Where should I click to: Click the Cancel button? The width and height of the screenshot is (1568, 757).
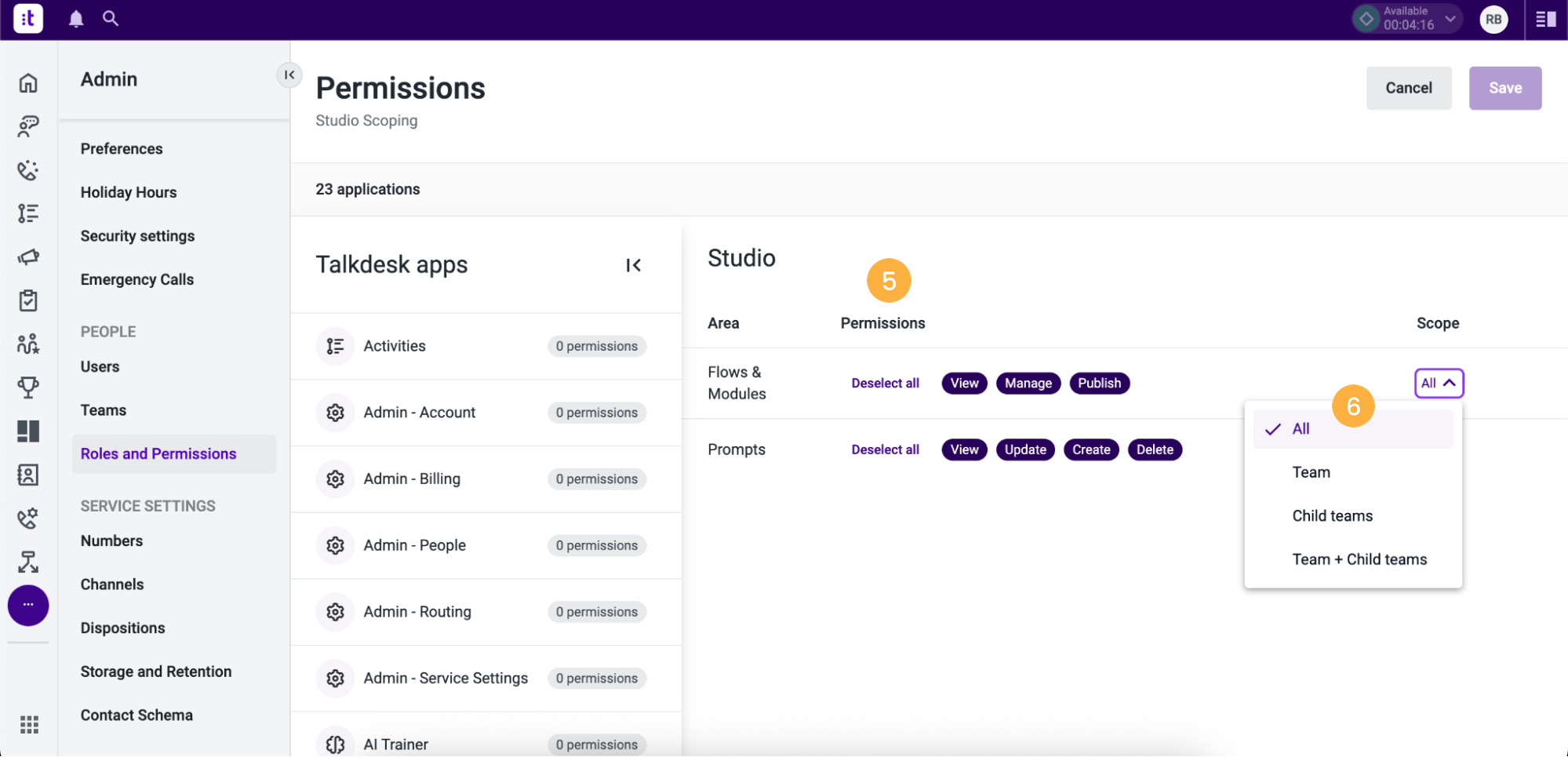(1409, 88)
